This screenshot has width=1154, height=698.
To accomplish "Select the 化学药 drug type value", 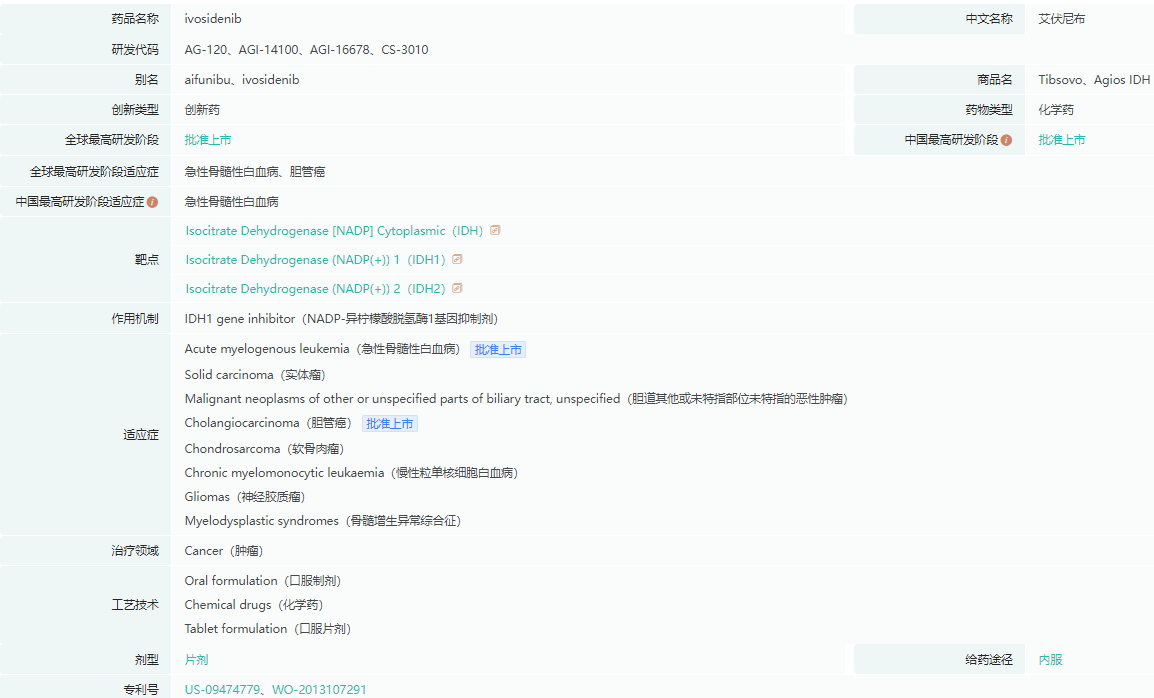I will click(1055, 110).
